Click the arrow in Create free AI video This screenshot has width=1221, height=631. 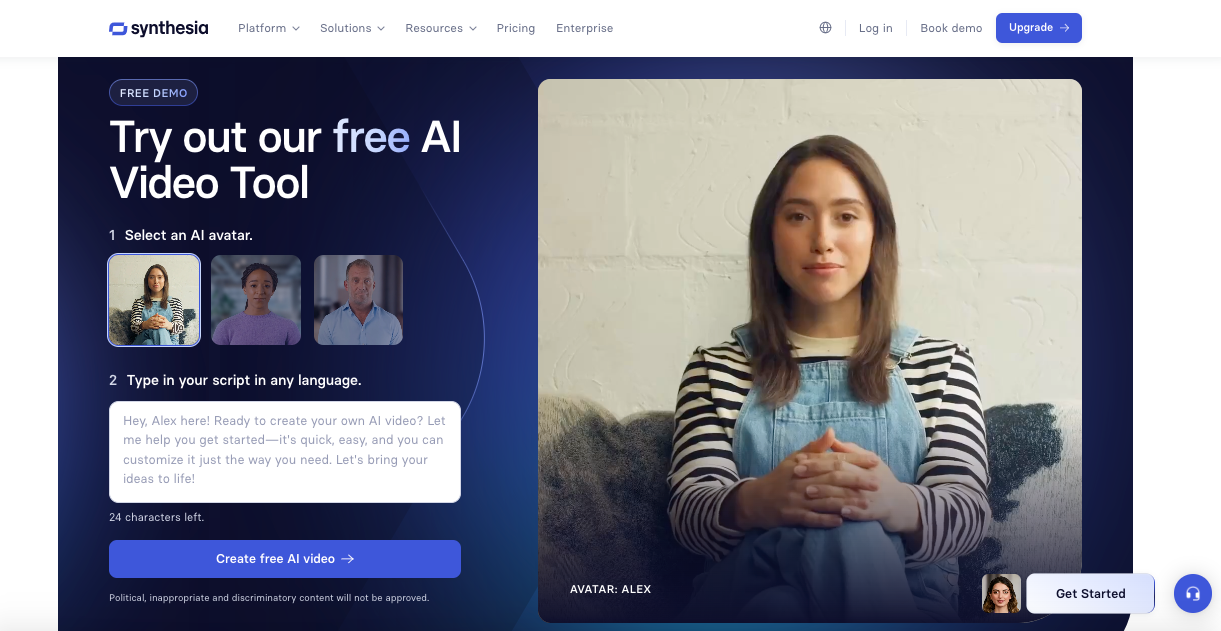tap(348, 559)
